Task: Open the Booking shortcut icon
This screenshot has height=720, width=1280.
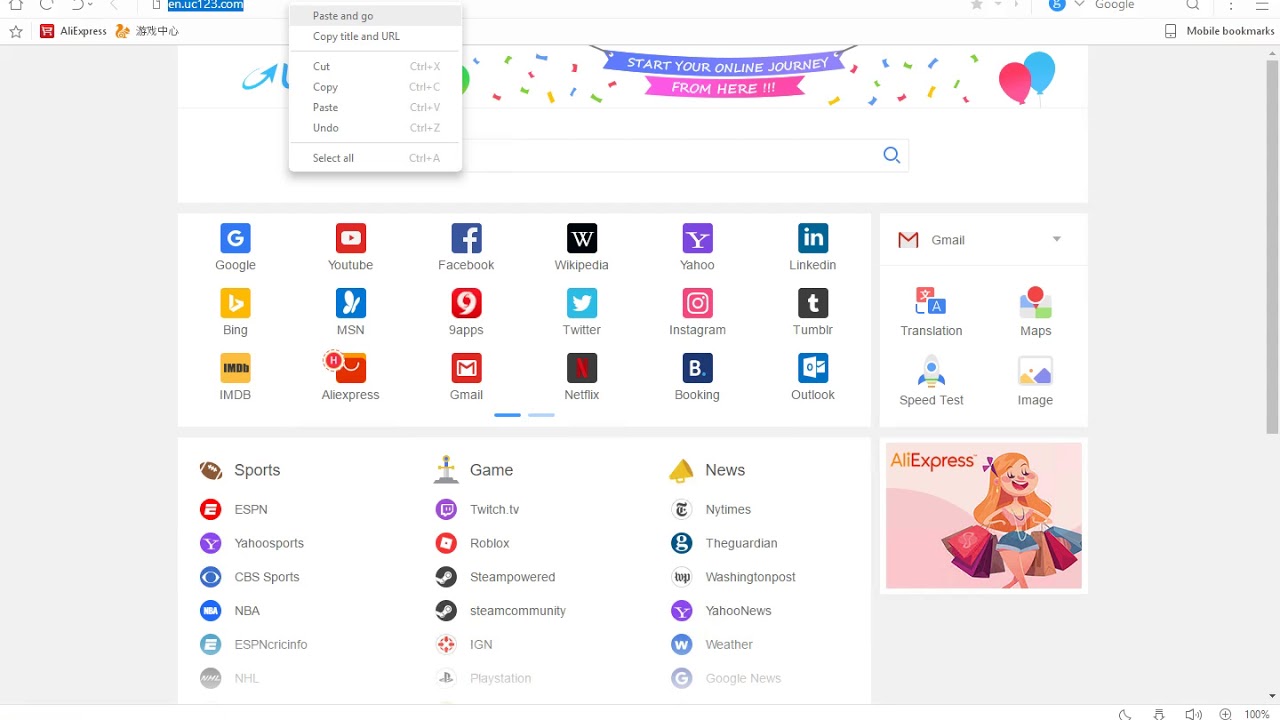Action: 697,368
